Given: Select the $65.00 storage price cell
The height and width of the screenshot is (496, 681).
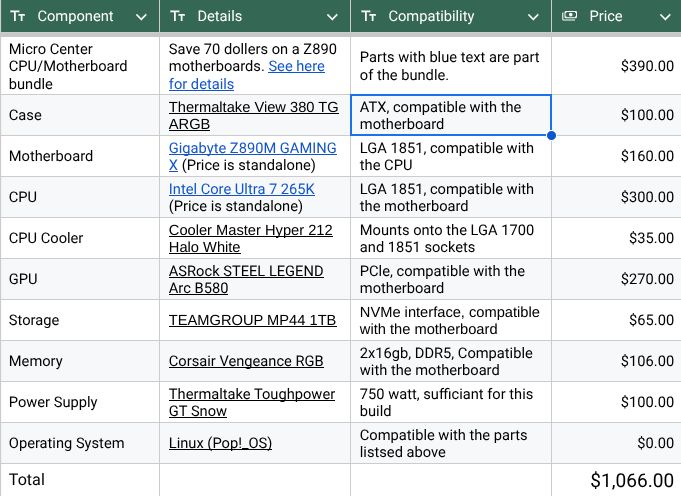Looking at the screenshot, I should pos(616,320).
